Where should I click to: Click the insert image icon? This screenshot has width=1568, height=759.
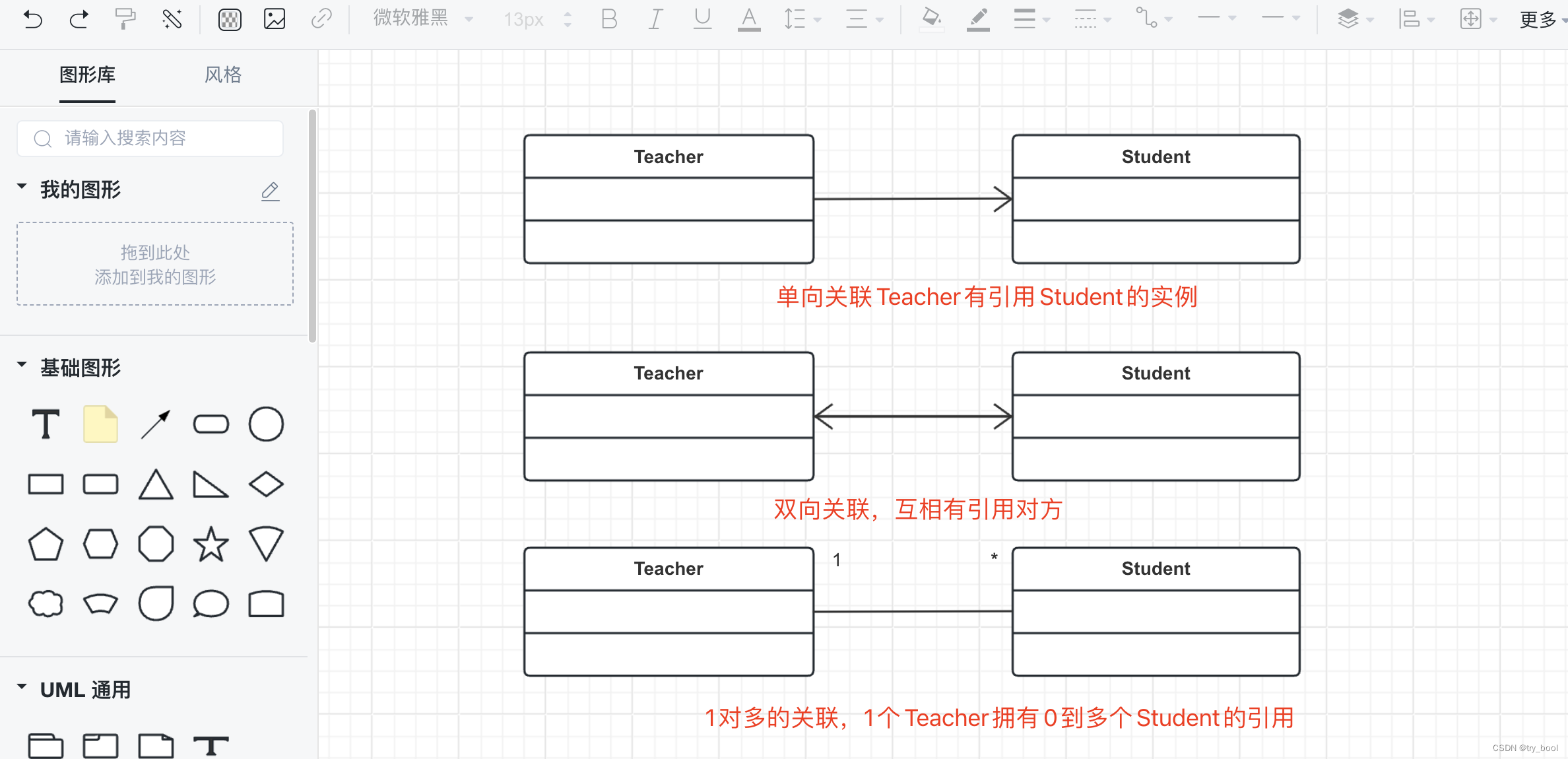point(275,19)
